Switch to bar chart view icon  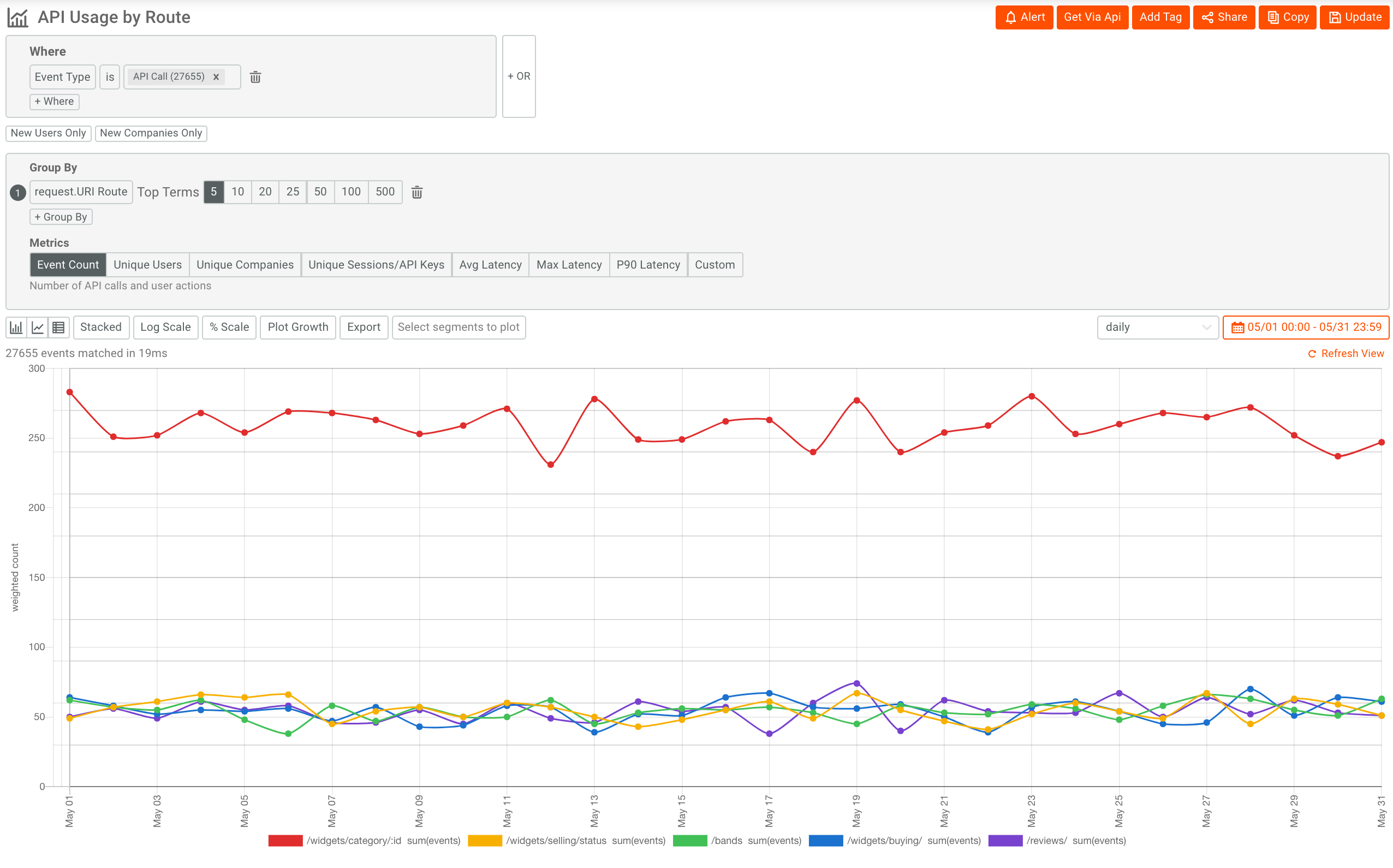coord(16,327)
